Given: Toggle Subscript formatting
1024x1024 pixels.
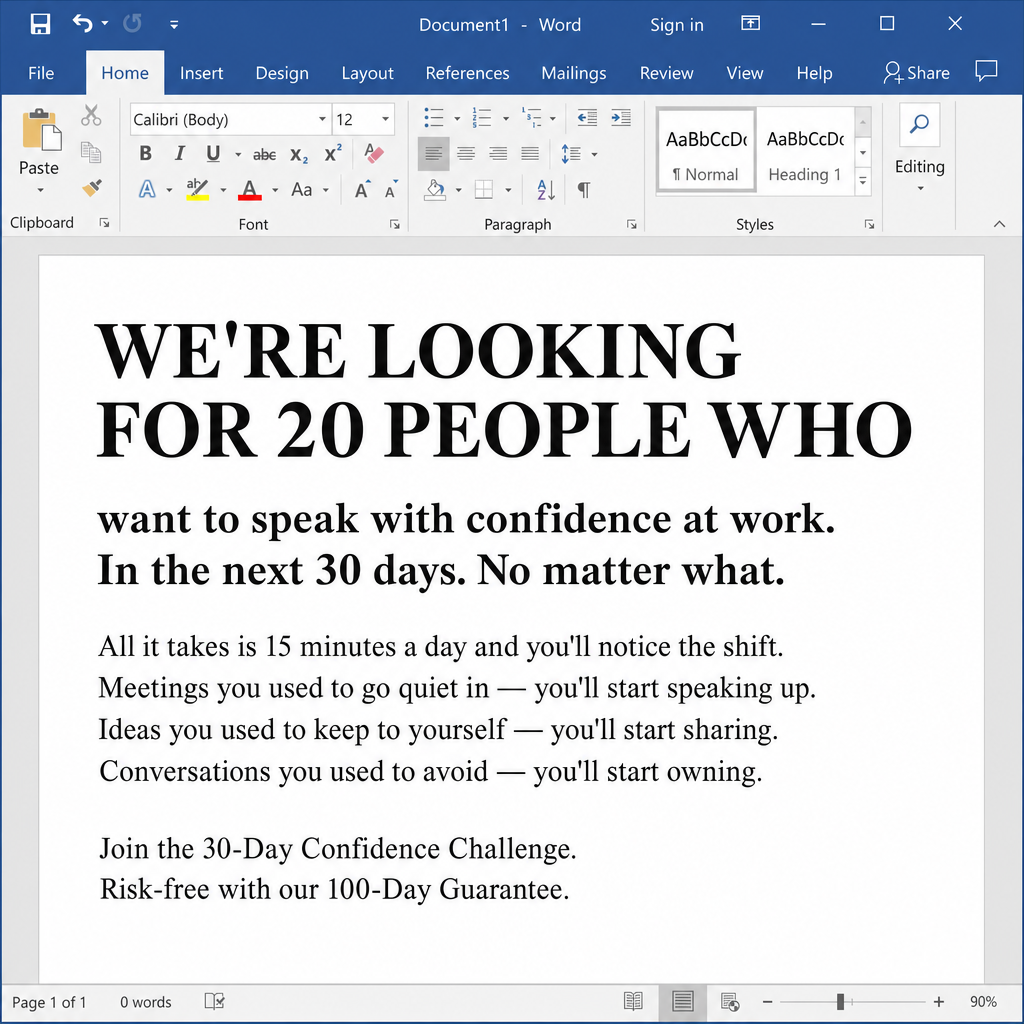Looking at the screenshot, I should (x=299, y=155).
